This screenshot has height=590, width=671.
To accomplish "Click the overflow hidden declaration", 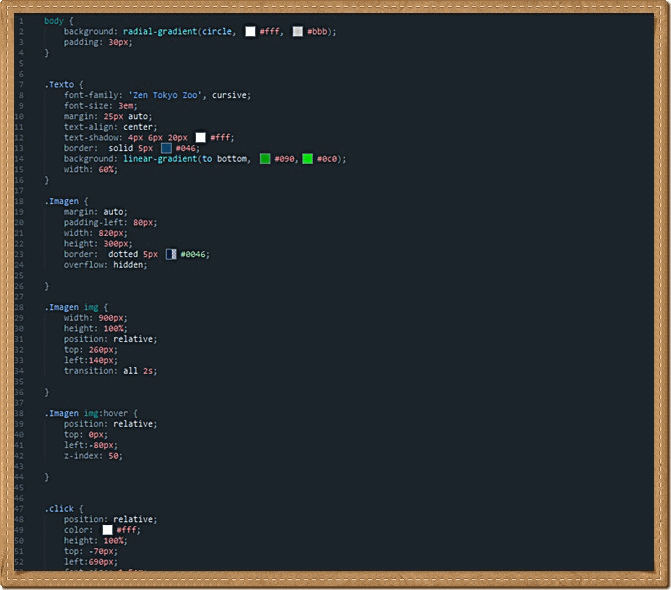I will click(x=106, y=265).
